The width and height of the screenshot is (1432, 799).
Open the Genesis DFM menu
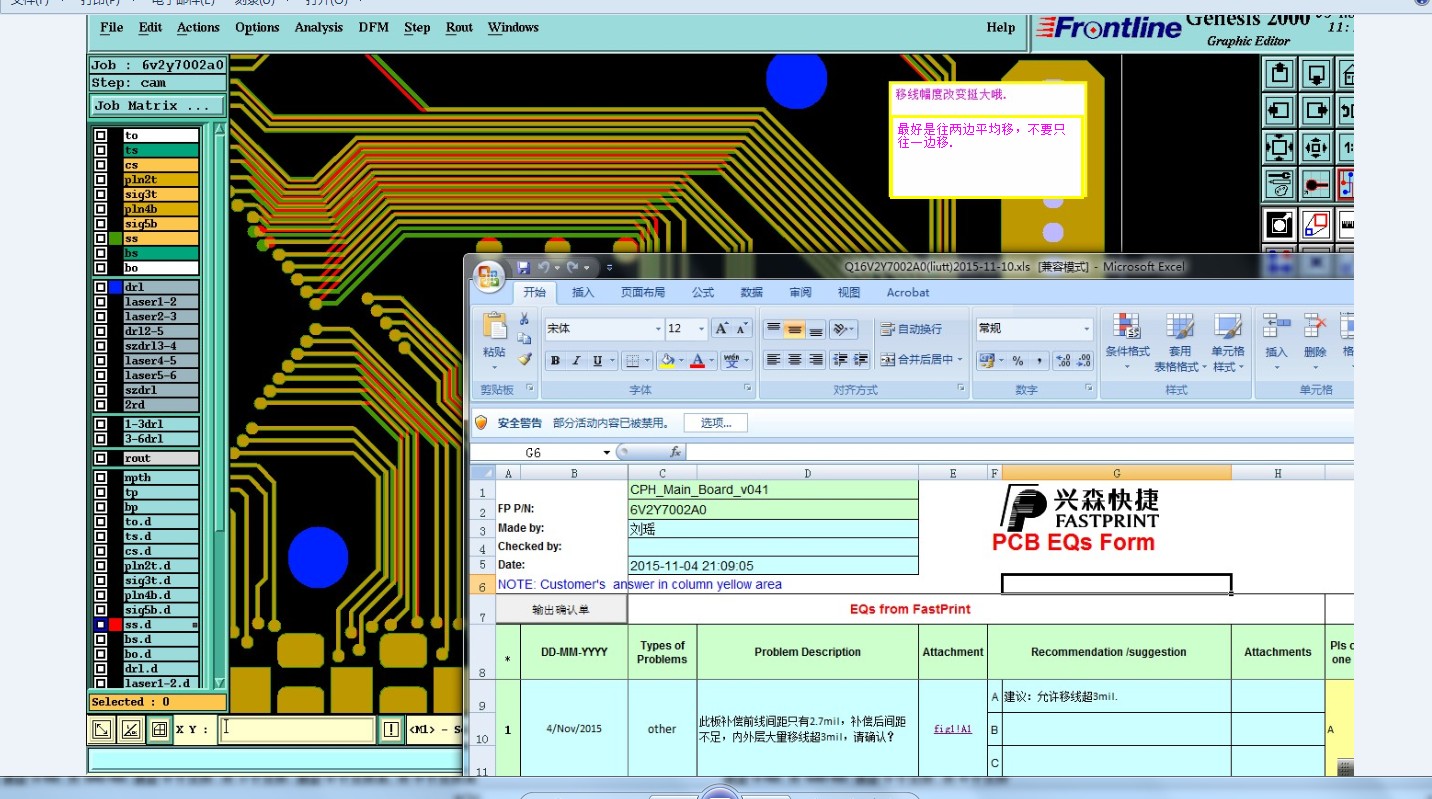tap(374, 27)
